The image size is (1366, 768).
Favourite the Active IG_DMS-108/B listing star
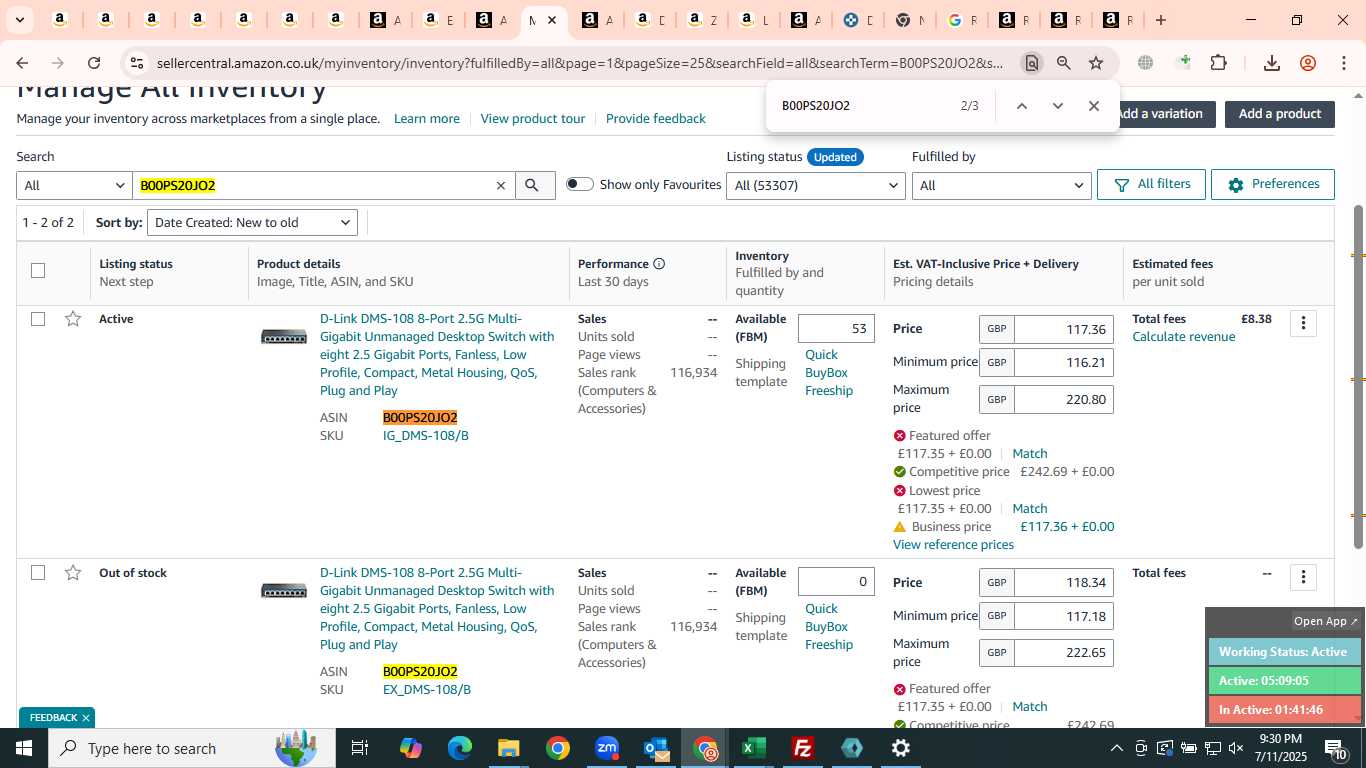(73, 319)
